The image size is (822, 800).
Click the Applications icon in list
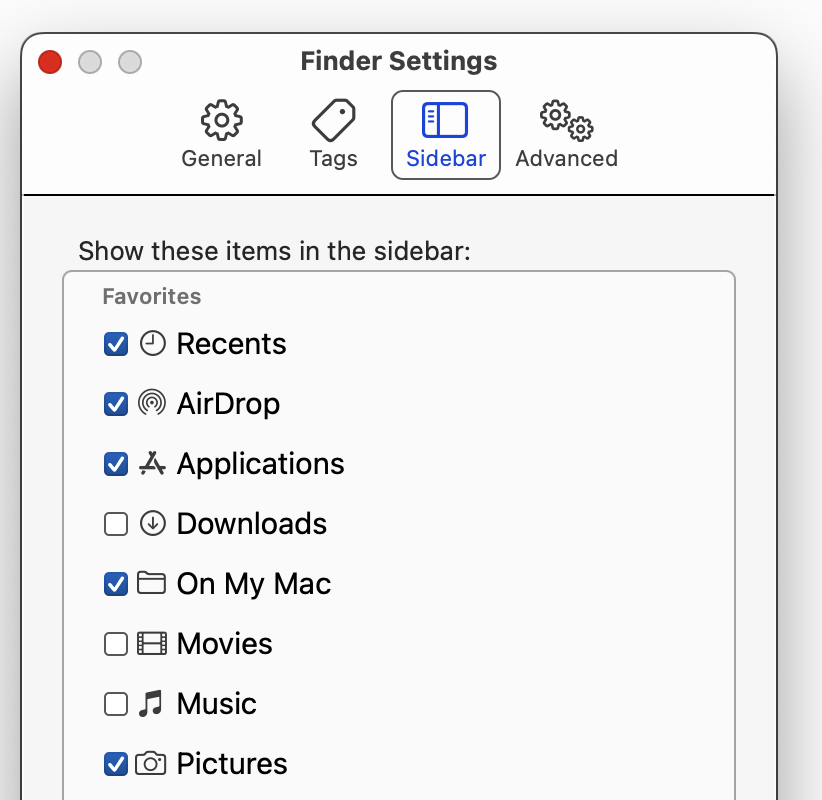(151, 464)
